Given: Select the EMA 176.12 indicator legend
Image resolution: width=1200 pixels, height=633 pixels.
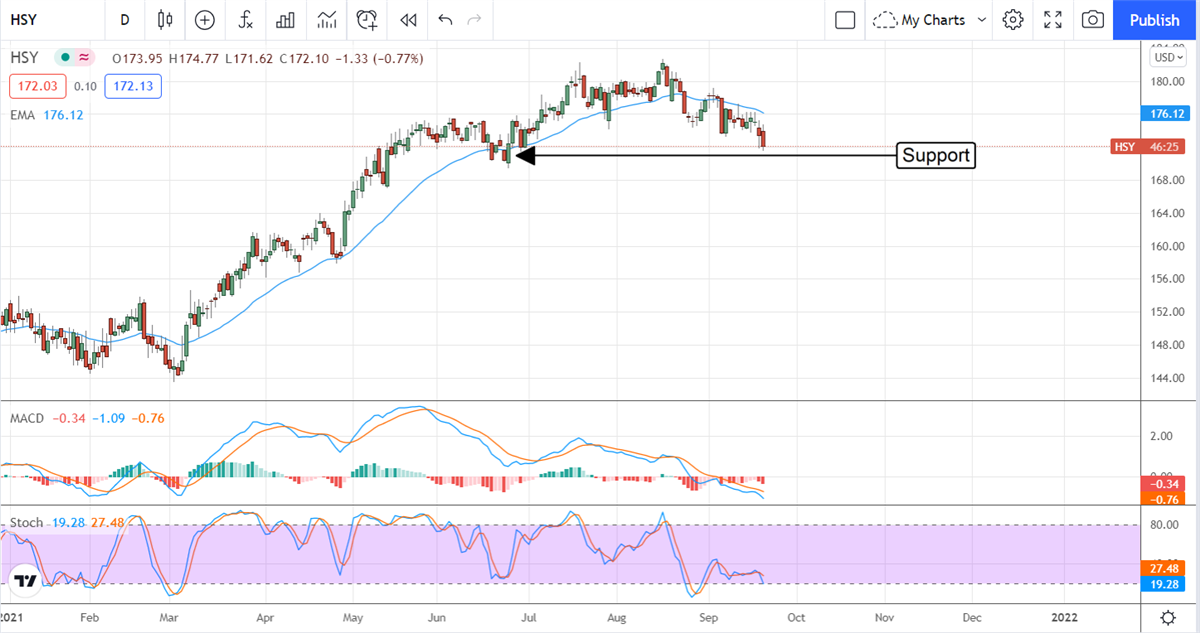Looking at the screenshot, I should 46,115.
